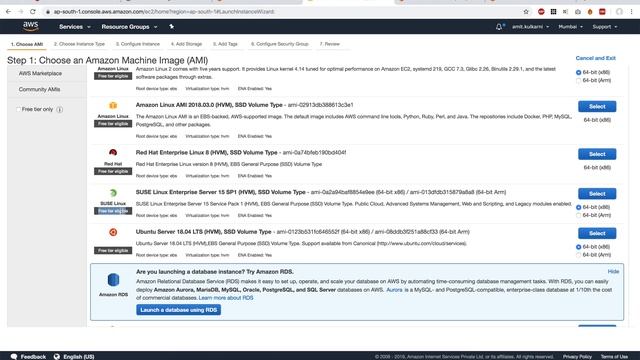
Task: Open the Aurora link in banner
Action: pos(394,290)
